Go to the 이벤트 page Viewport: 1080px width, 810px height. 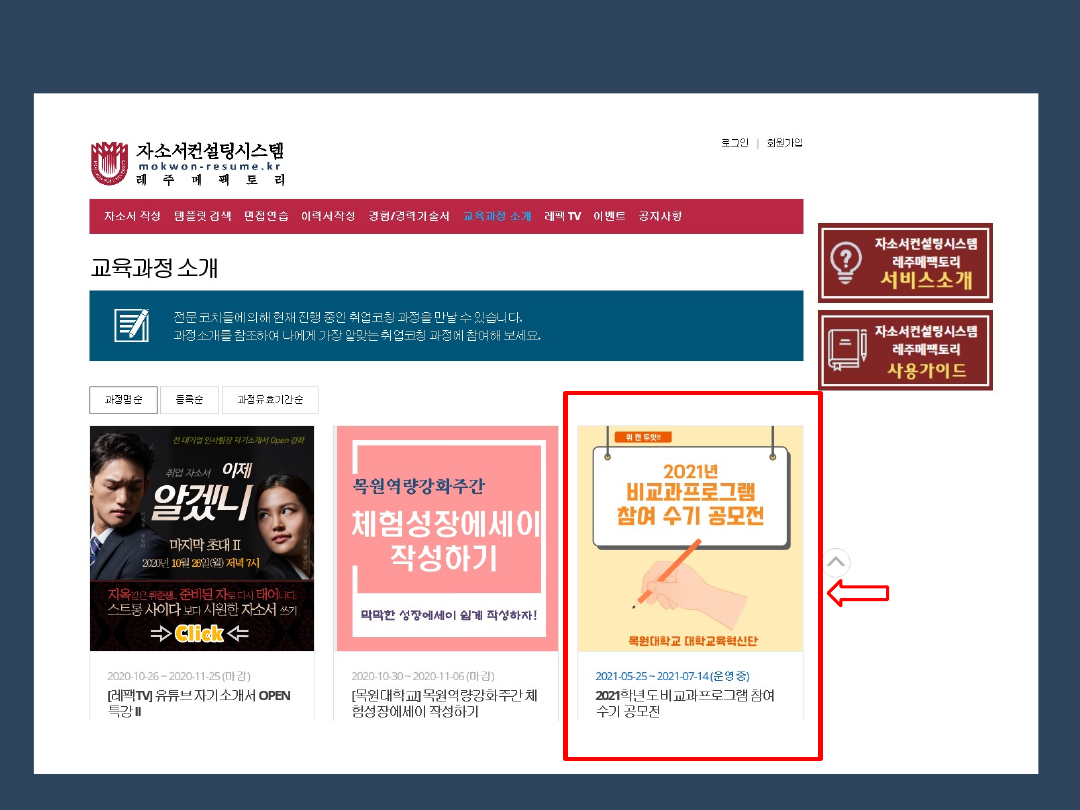click(x=609, y=216)
